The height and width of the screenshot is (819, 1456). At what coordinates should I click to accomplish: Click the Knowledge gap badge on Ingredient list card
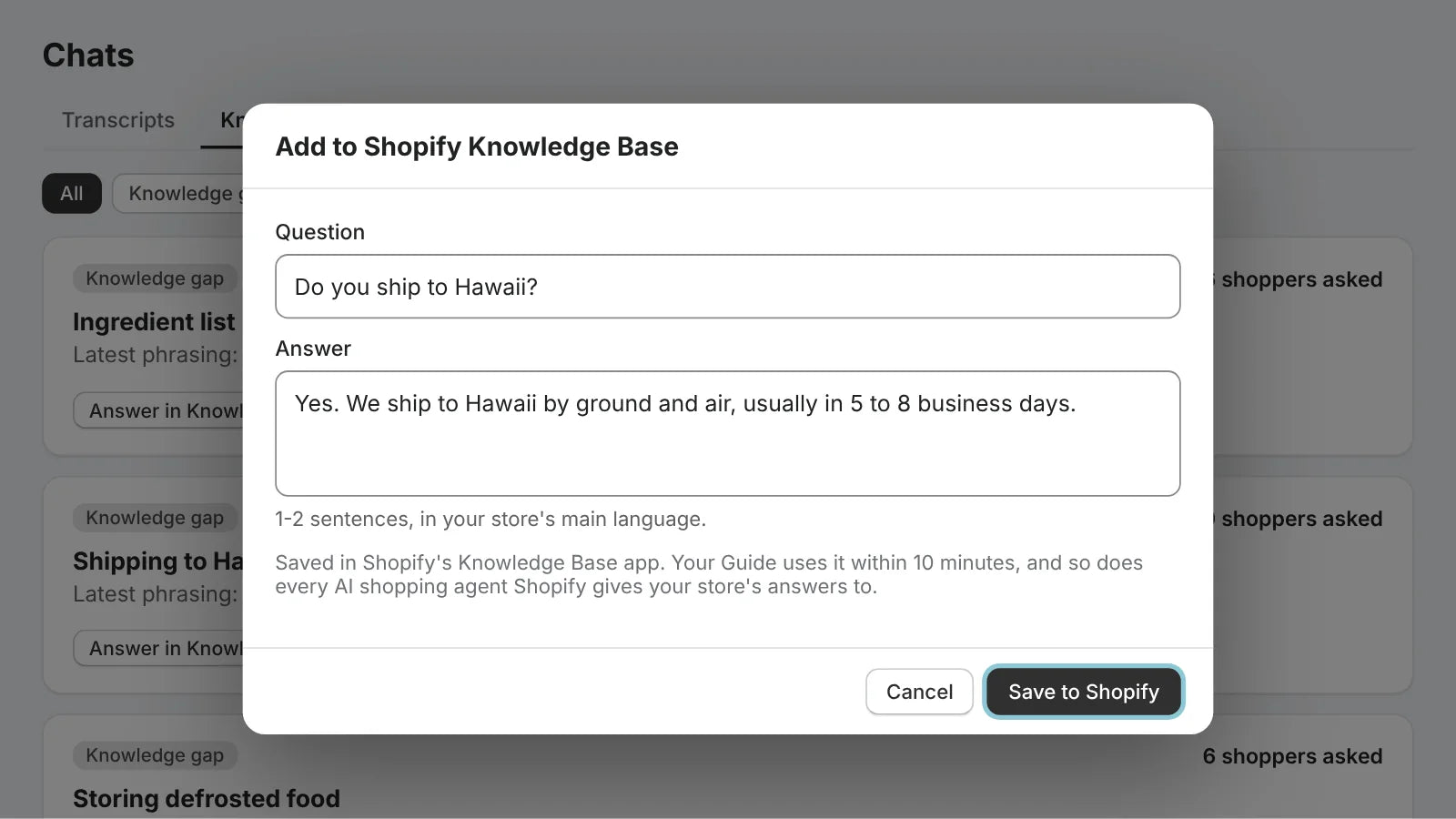[155, 278]
